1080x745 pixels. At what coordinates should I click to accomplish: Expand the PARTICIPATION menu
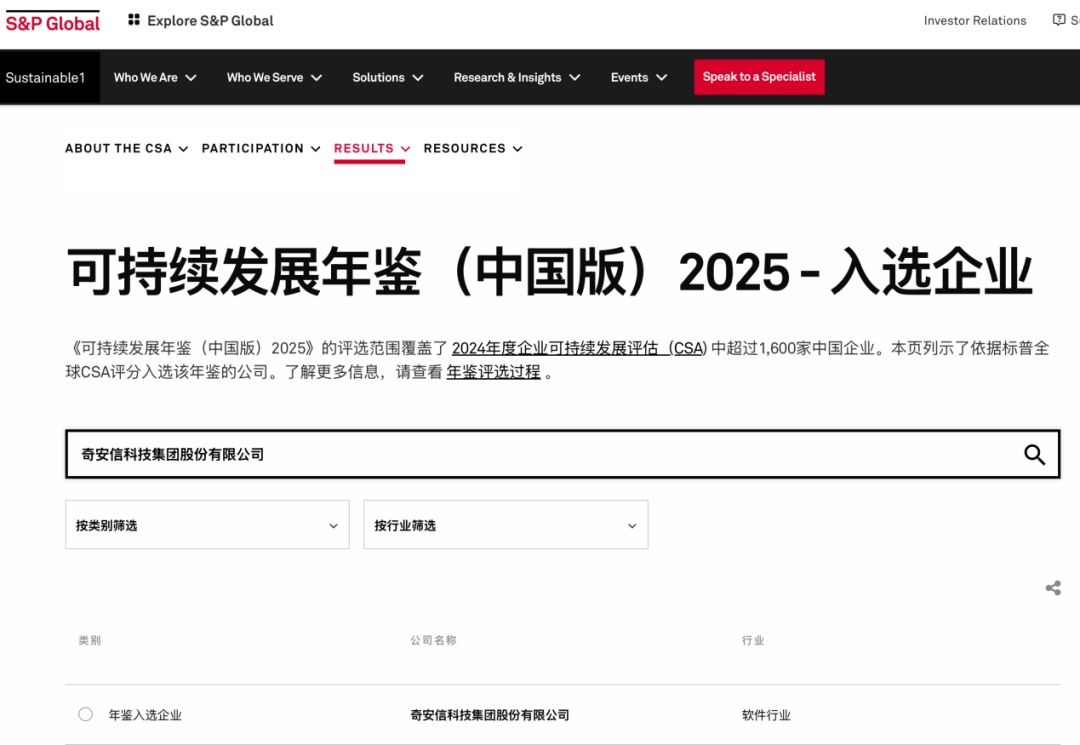point(261,148)
